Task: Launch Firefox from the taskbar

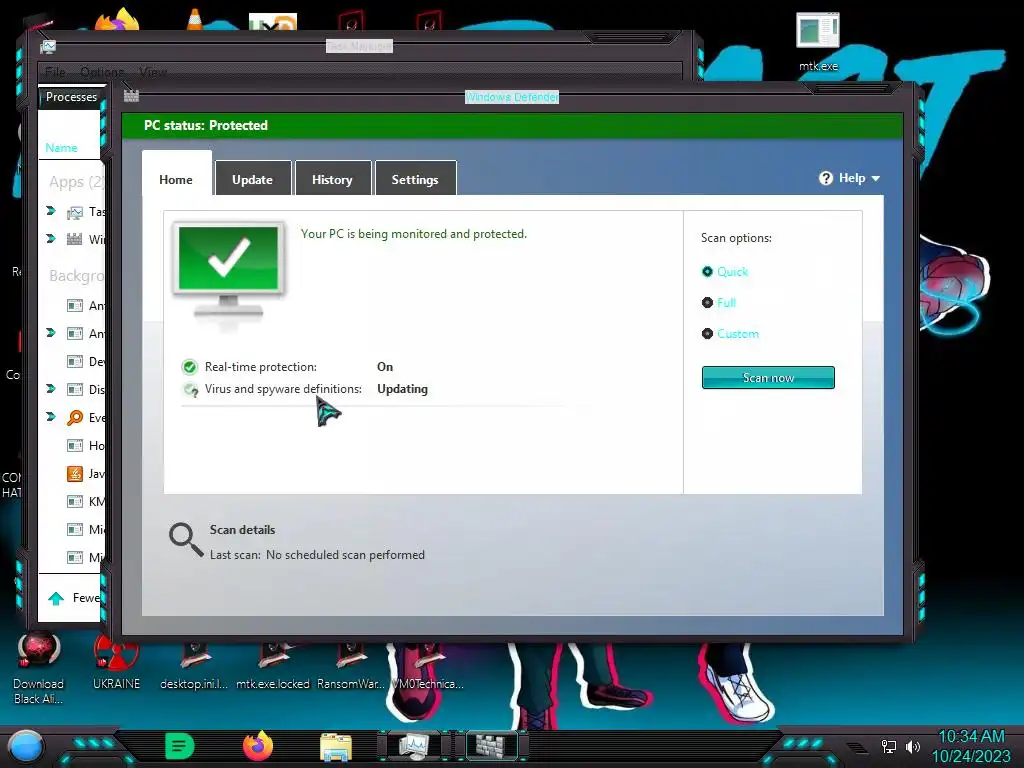Action: coord(258,746)
